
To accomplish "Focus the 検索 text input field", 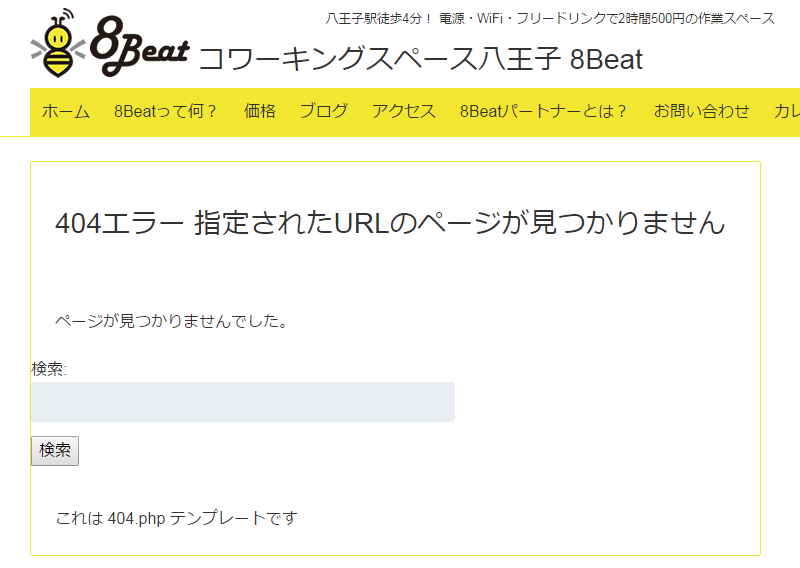I will [243, 402].
